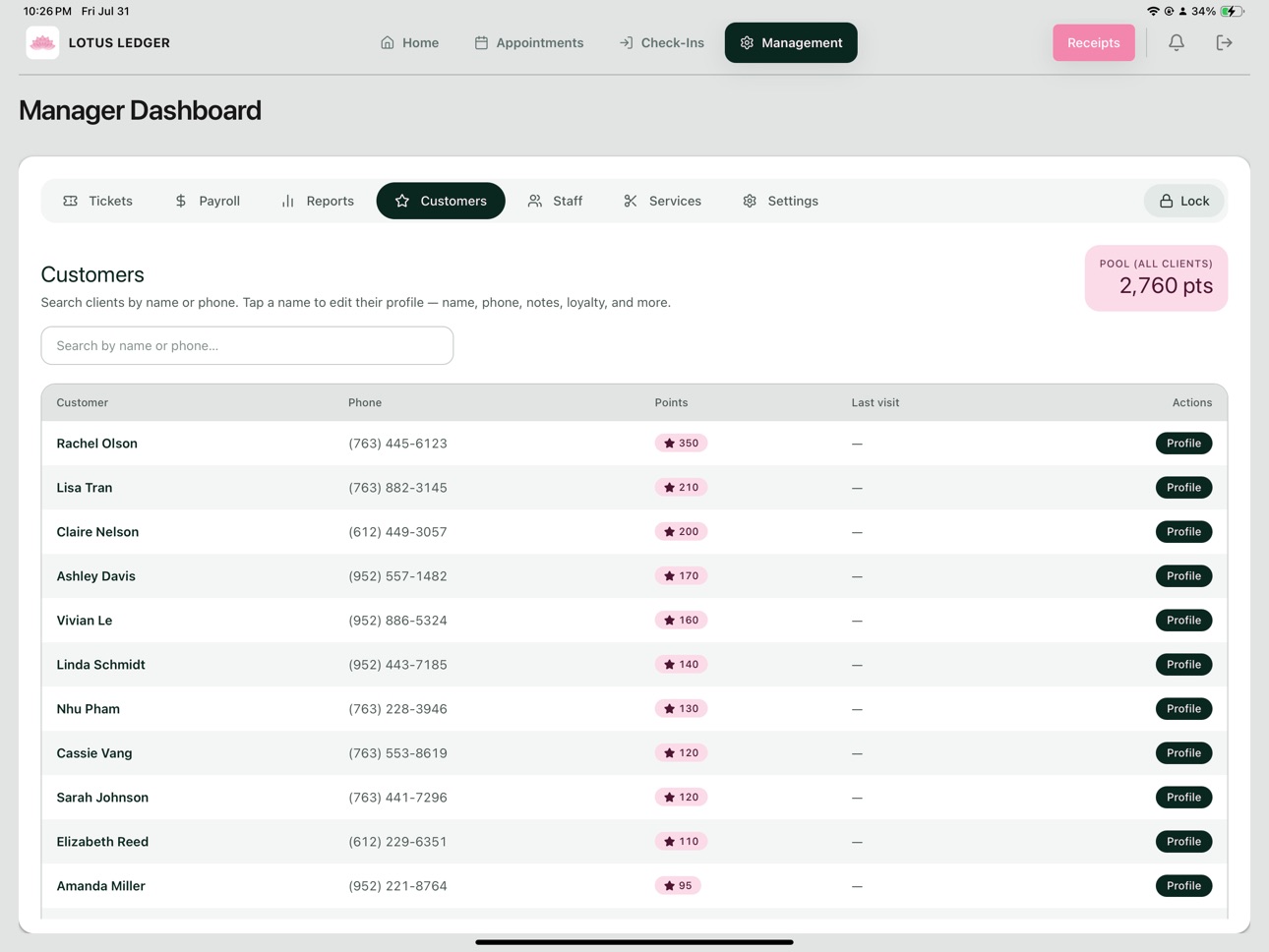Viewport: 1269px width, 952px height.
Task: Focus the search by name or phone field
Action: (x=247, y=345)
